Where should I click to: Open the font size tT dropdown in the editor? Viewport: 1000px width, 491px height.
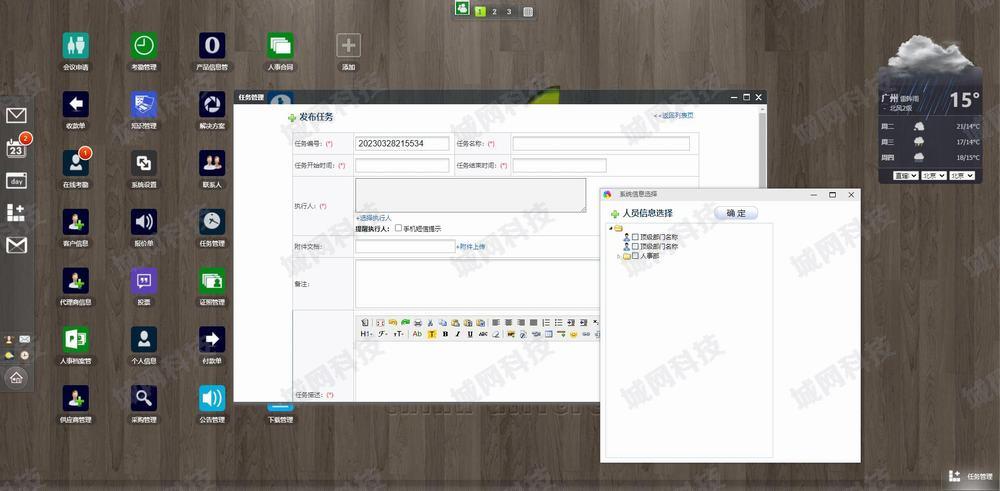(x=399, y=334)
